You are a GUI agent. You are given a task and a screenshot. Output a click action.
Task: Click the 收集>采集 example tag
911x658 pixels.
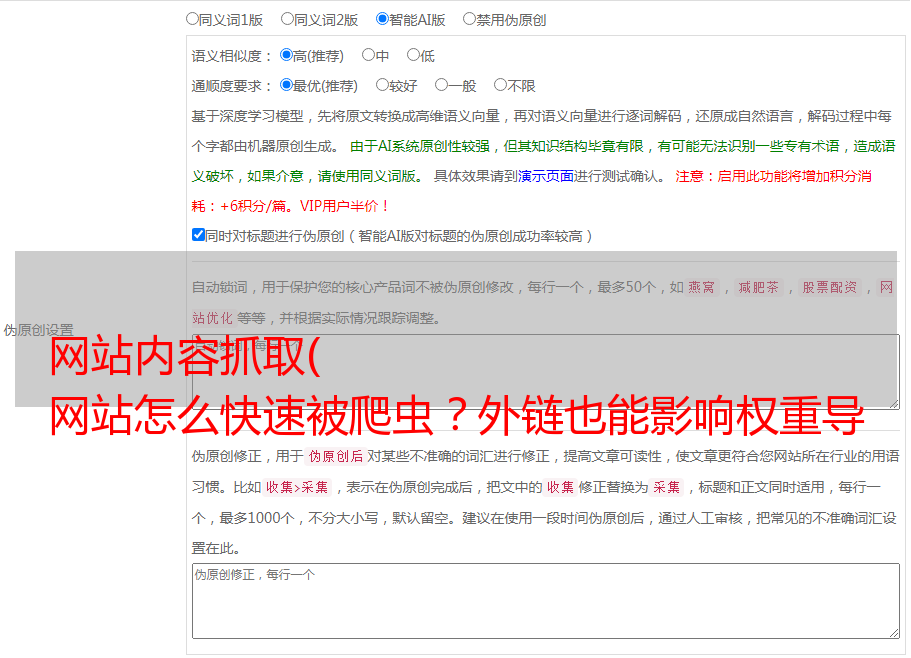click(x=297, y=487)
